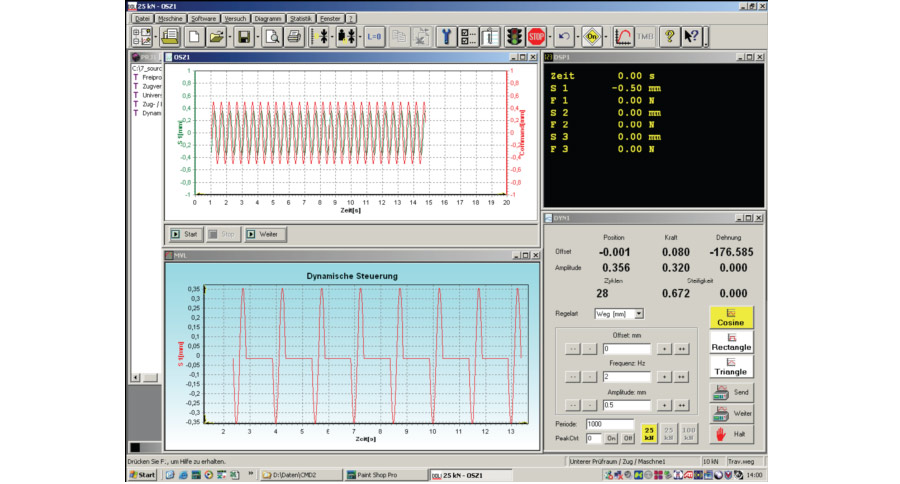Click the wrench settings toolbar icon
Viewport: 900px width, 484px height.
[x=447, y=37]
